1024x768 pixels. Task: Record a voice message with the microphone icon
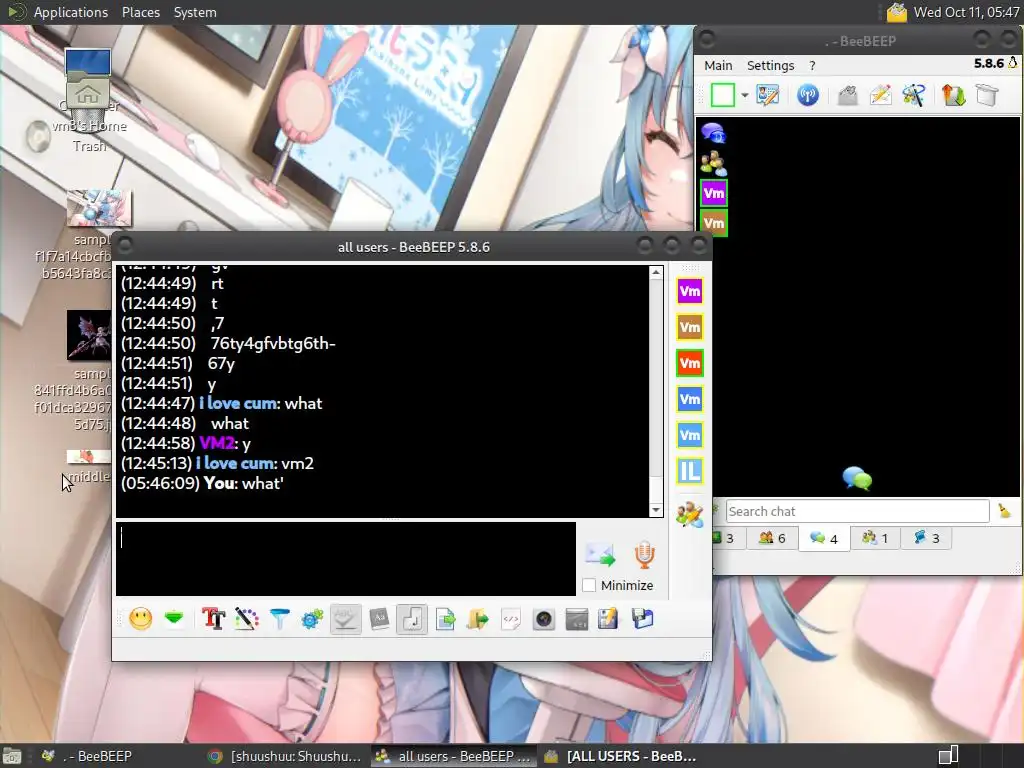pos(645,555)
